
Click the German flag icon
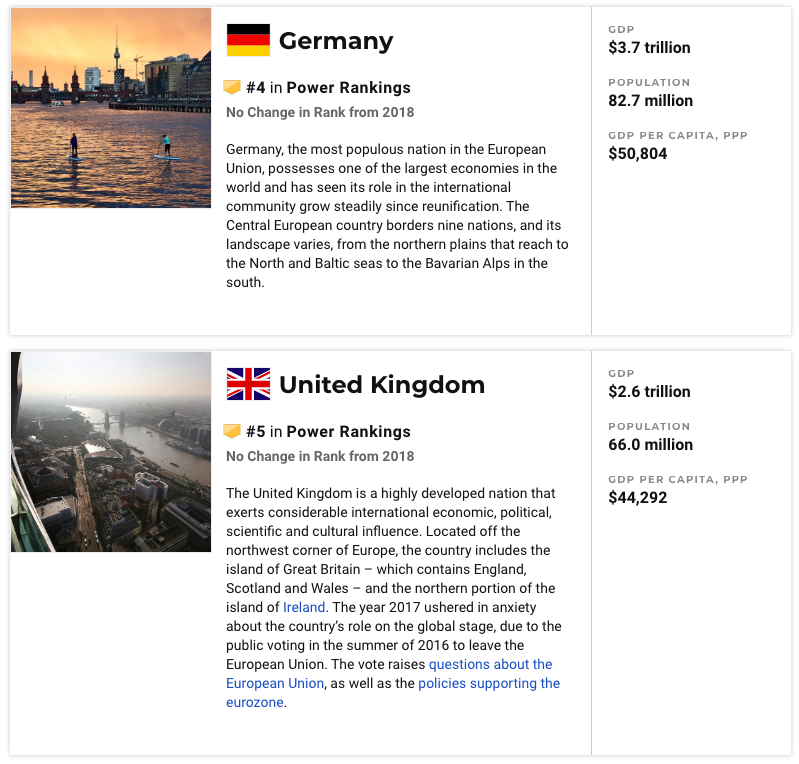(x=248, y=40)
